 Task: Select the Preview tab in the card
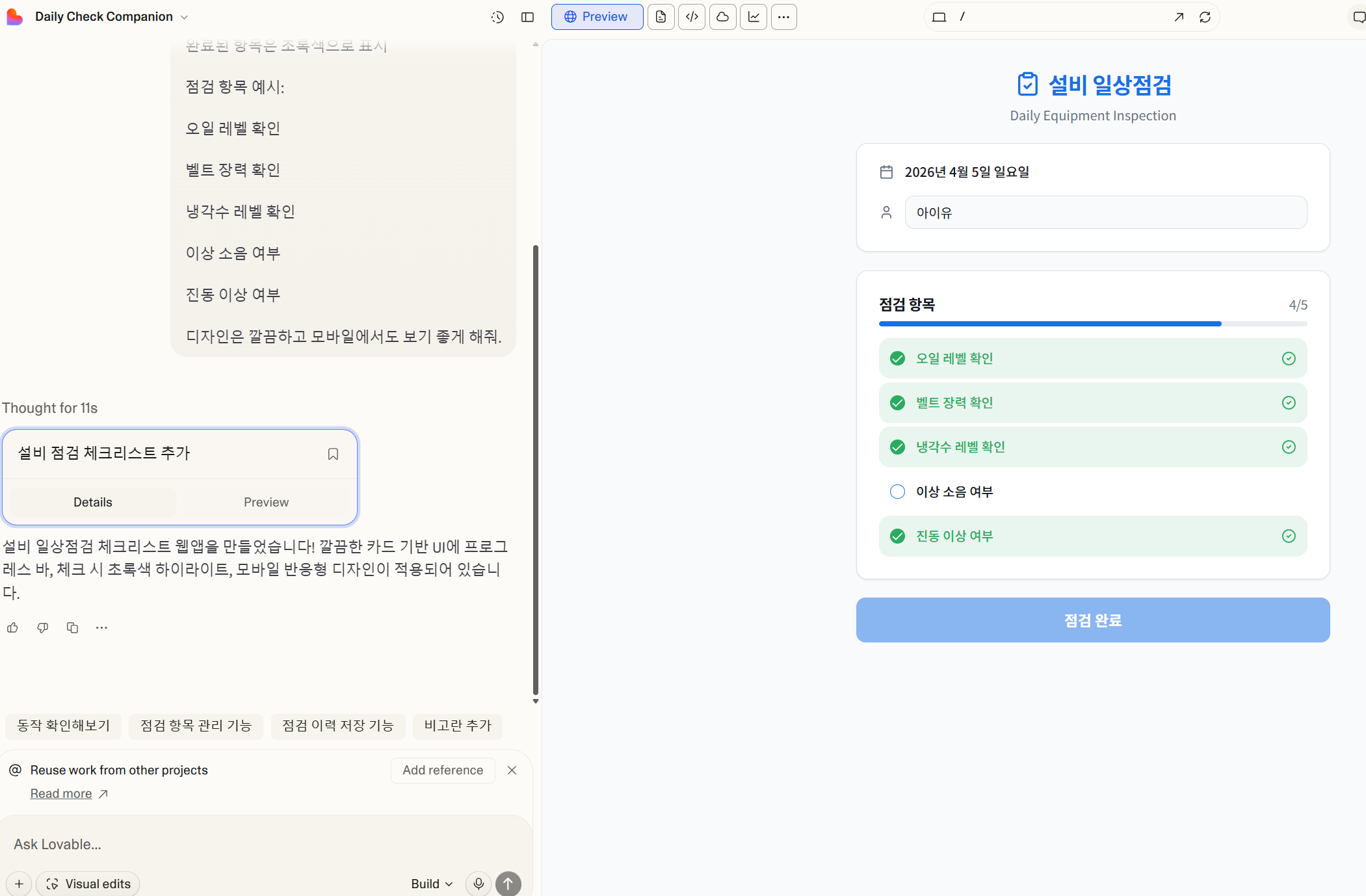(x=266, y=502)
